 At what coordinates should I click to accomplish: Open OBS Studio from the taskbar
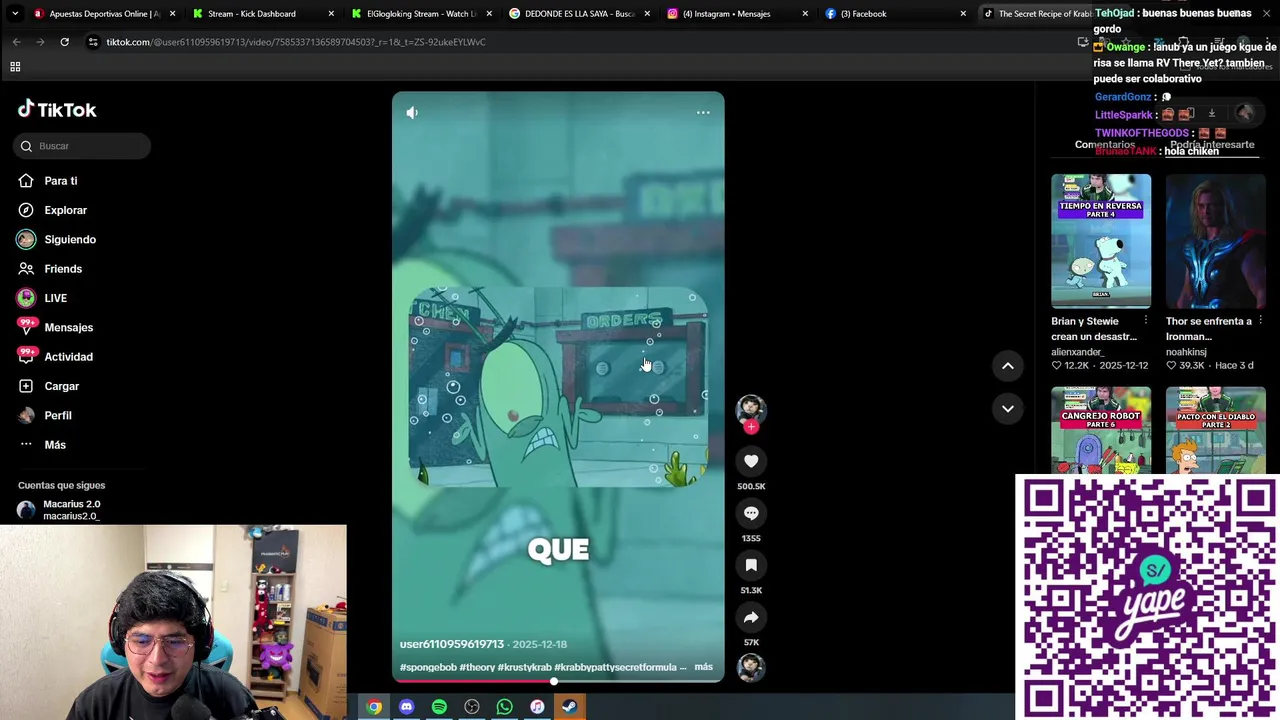tap(472, 707)
